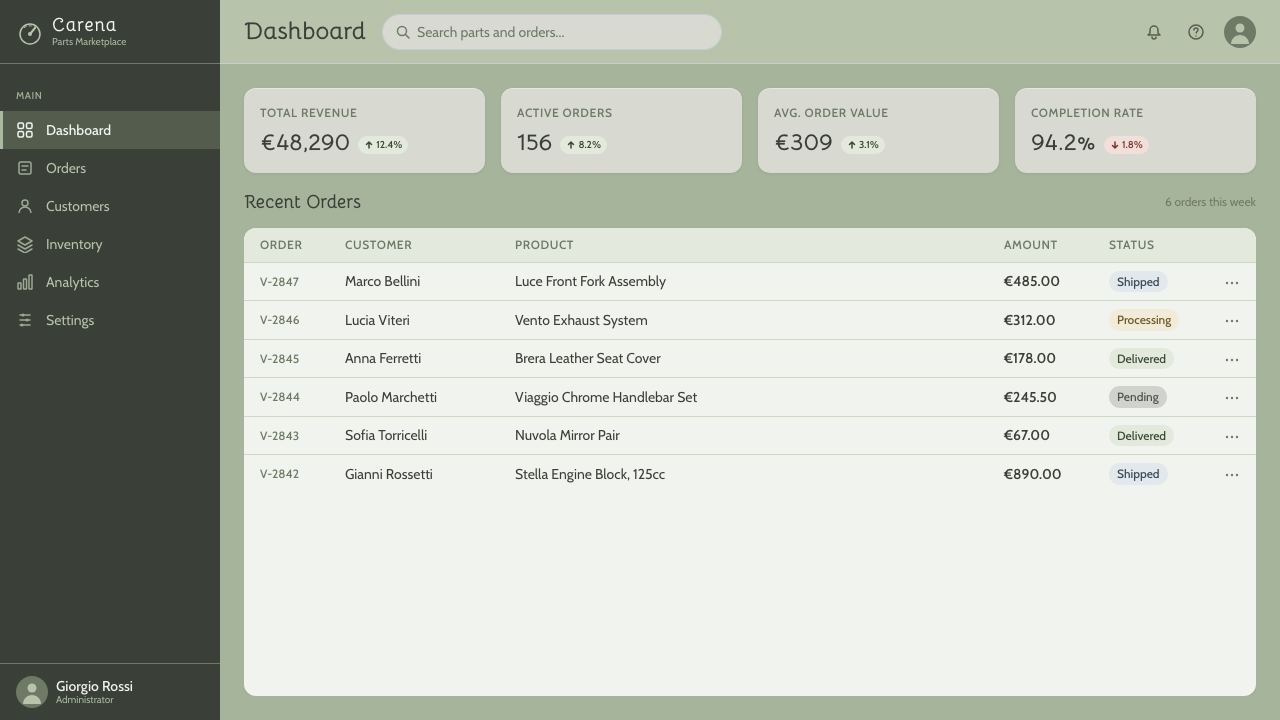Open more options for order V-2844
The image size is (1280, 720).
(1232, 397)
